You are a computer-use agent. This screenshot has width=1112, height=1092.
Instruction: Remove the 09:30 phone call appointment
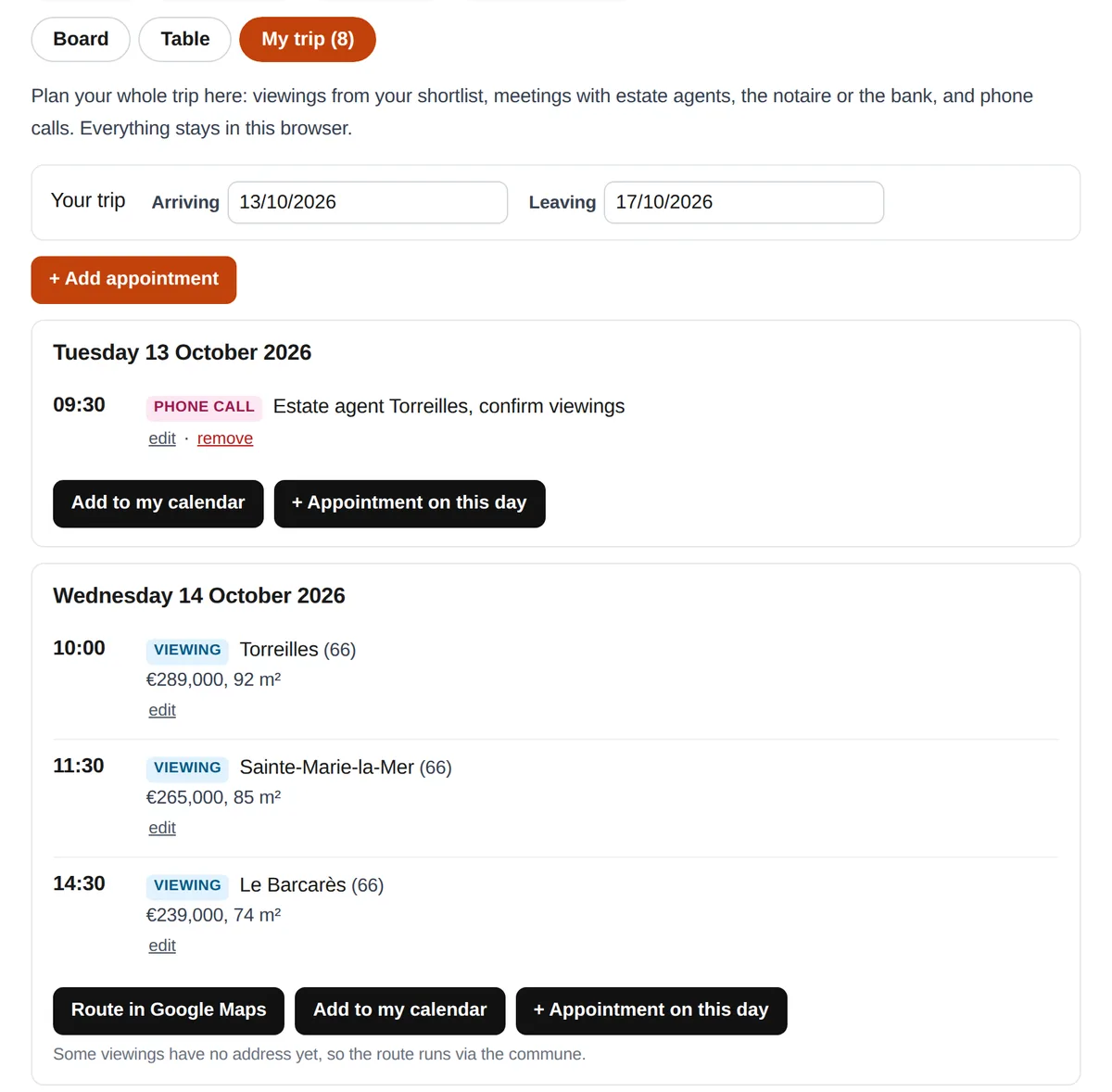(225, 438)
